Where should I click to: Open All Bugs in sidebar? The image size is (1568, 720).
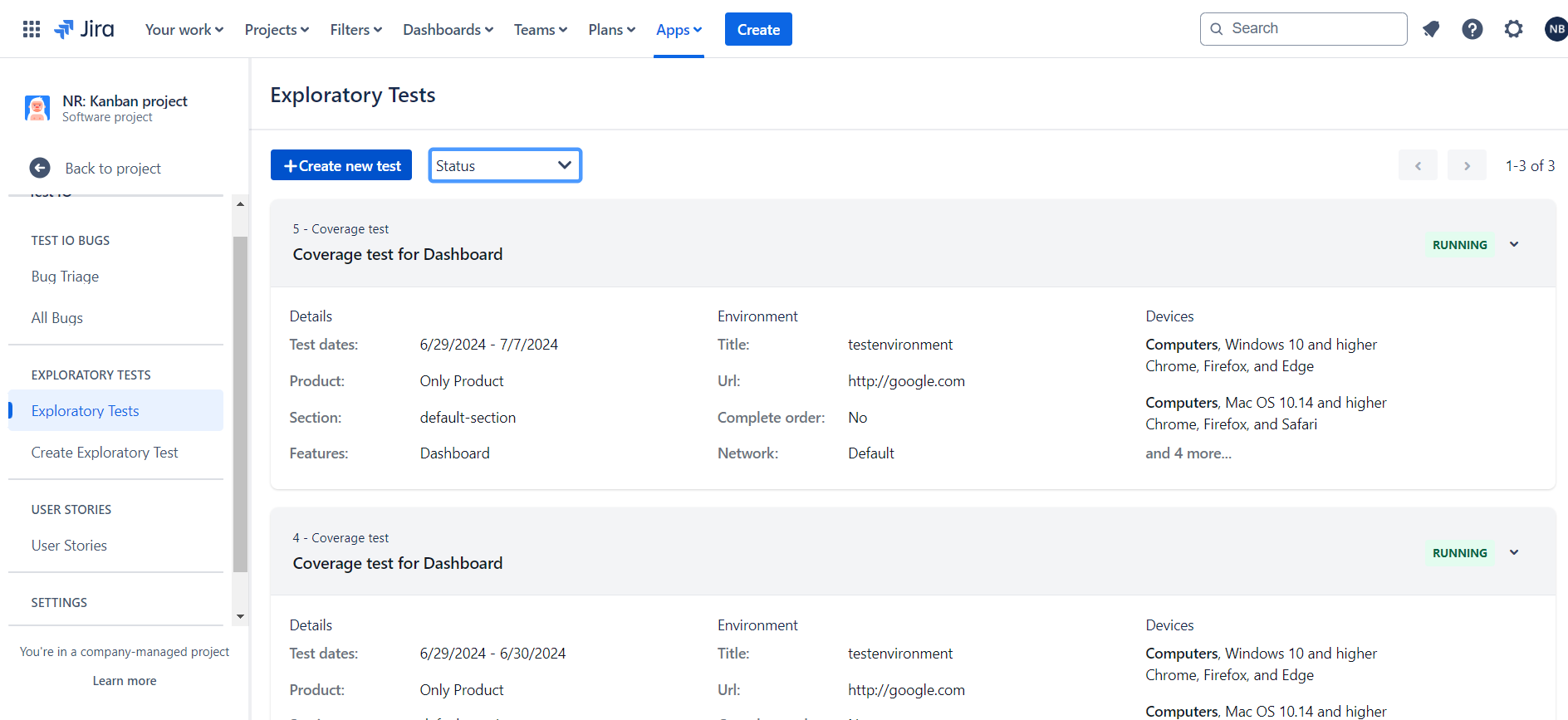pos(57,318)
